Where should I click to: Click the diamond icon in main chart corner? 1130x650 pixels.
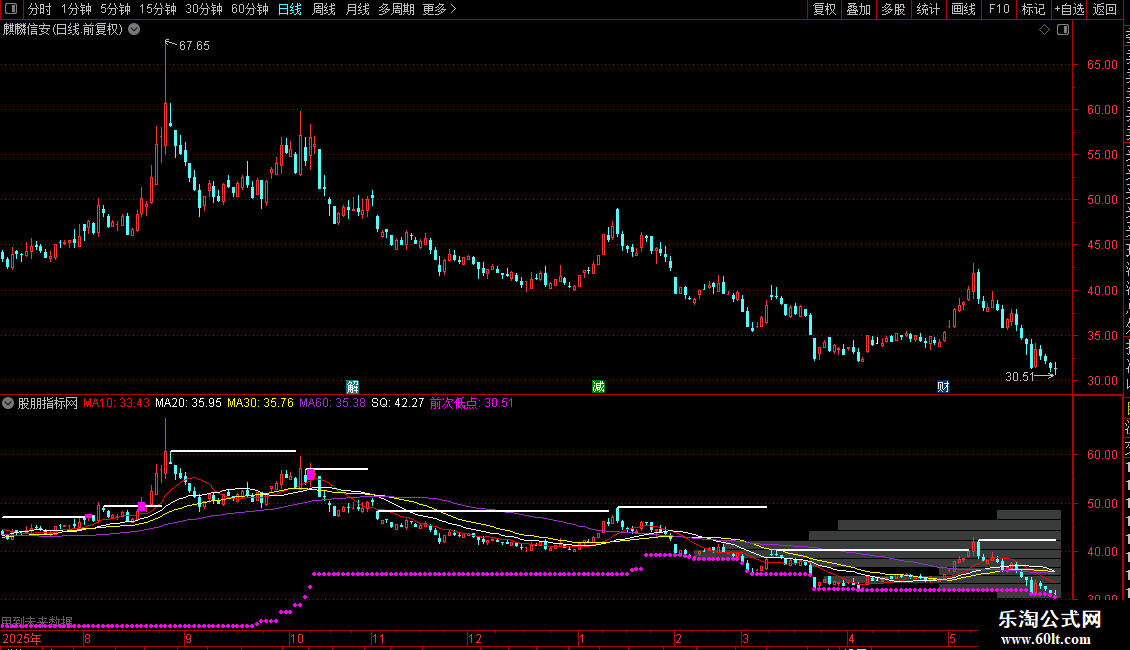pos(1044,30)
